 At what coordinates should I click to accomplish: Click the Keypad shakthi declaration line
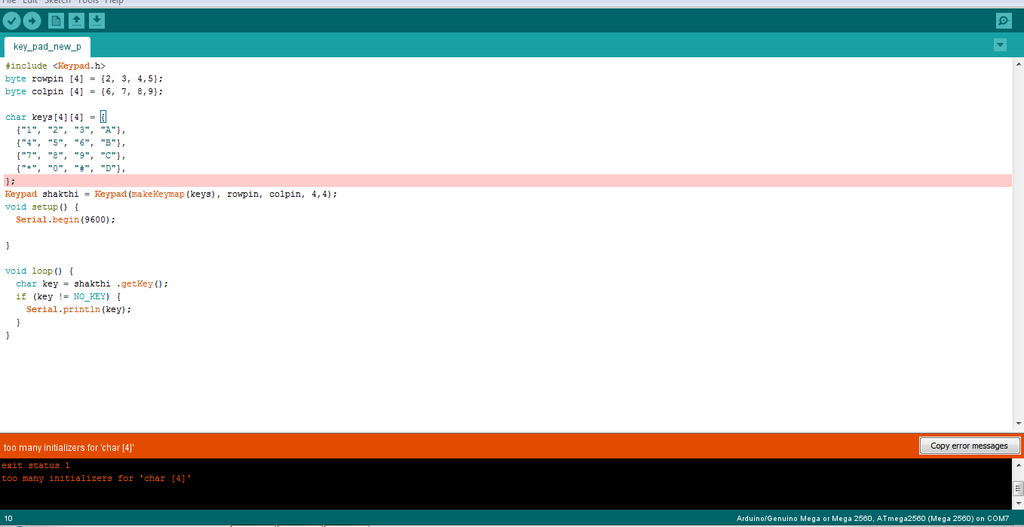pos(170,194)
